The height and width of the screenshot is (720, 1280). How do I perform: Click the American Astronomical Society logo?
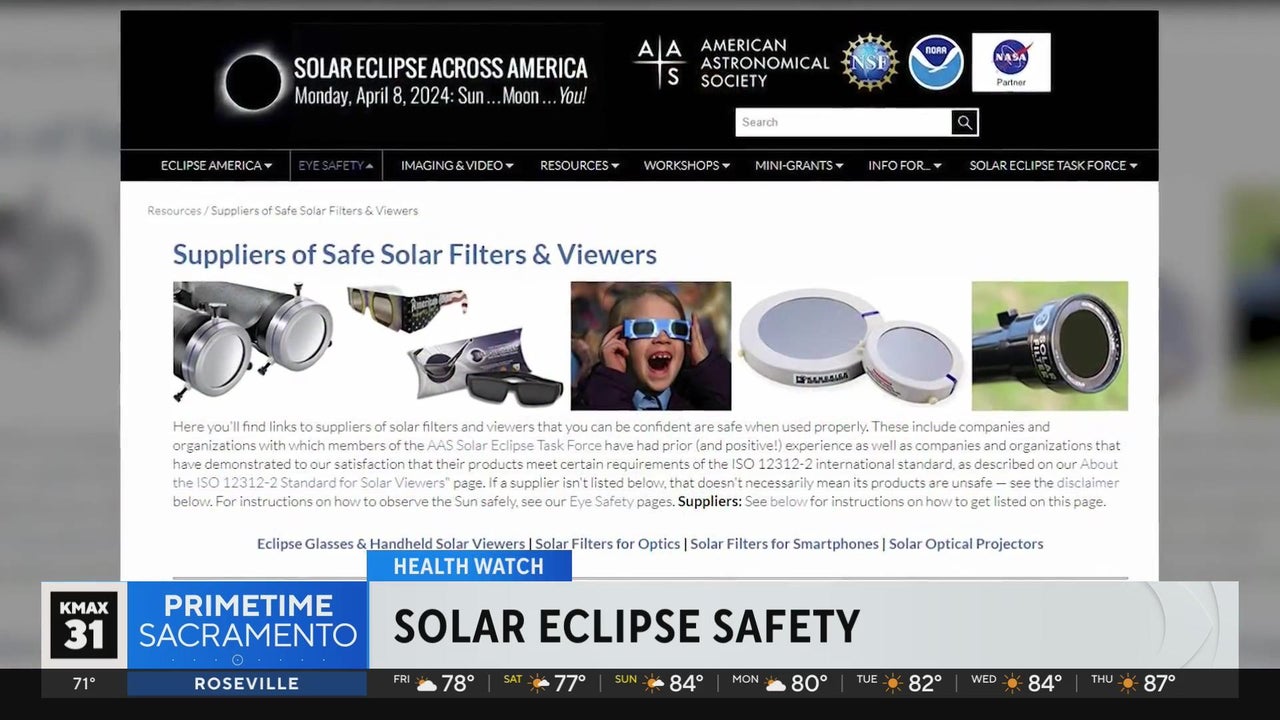tap(732, 63)
